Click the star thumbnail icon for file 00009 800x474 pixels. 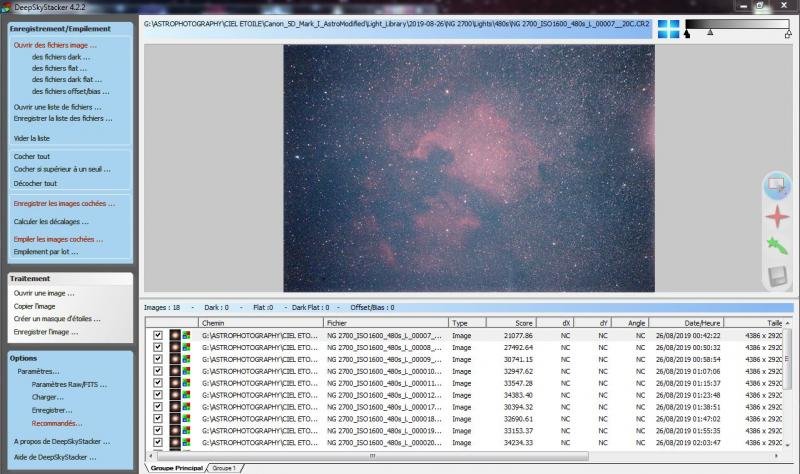pos(175,359)
